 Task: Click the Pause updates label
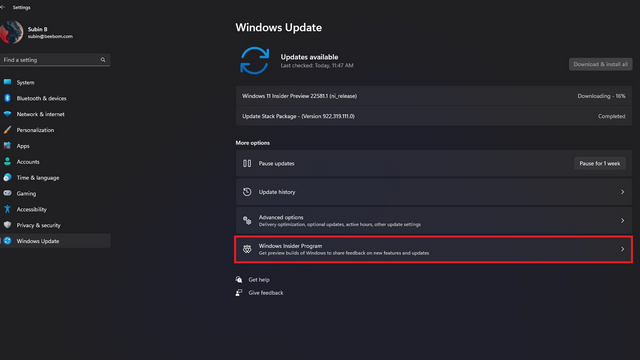click(x=276, y=163)
